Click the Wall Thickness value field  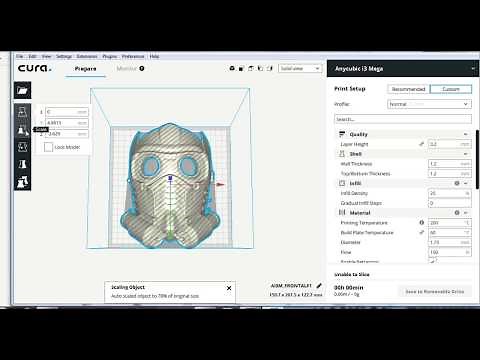point(449,164)
